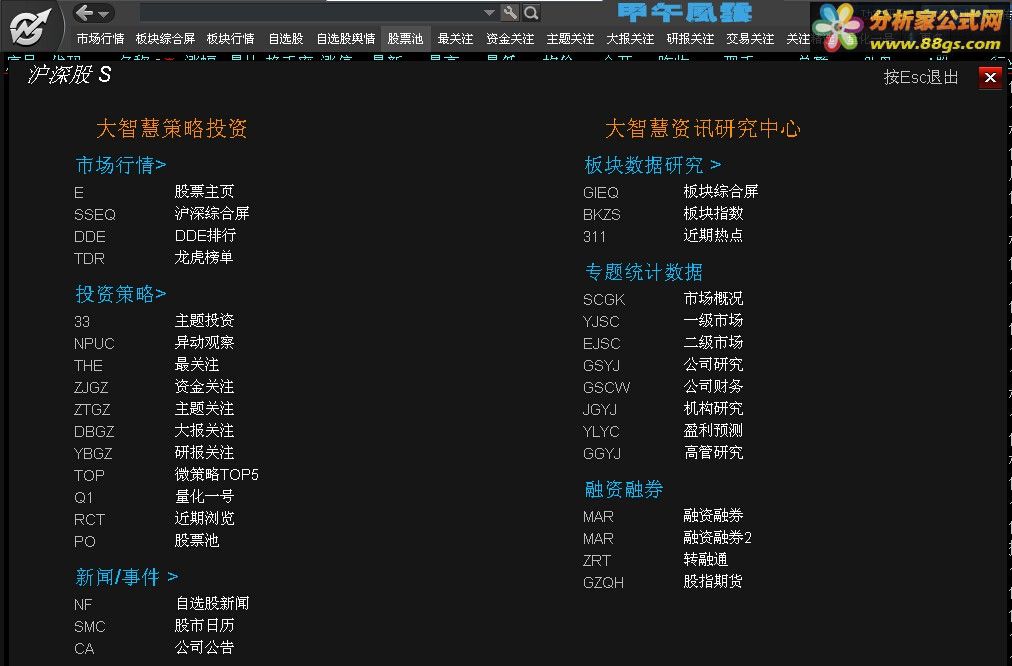1012x666 pixels.
Task: Click the wrench settings icon
Action: point(510,12)
